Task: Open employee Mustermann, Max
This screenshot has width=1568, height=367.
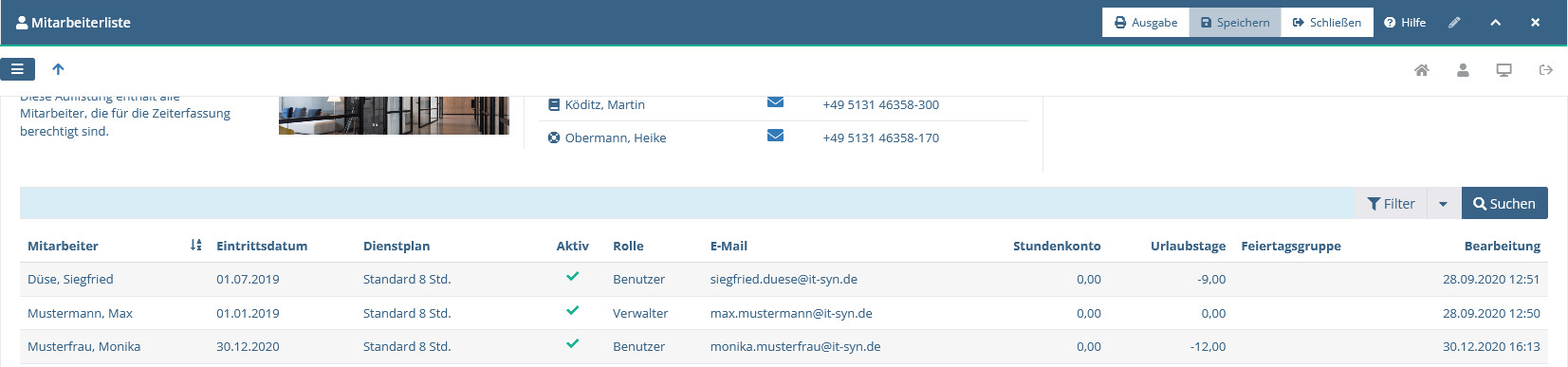Action: (x=80, y=314)
